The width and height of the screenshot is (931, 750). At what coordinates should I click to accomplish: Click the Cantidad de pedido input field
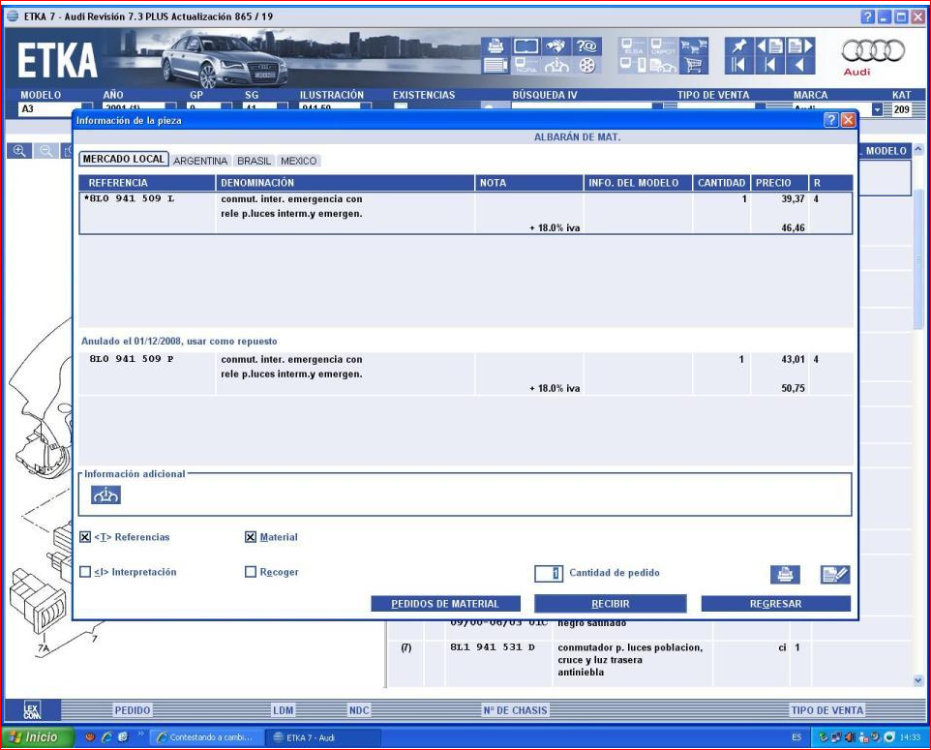(549, 574)
